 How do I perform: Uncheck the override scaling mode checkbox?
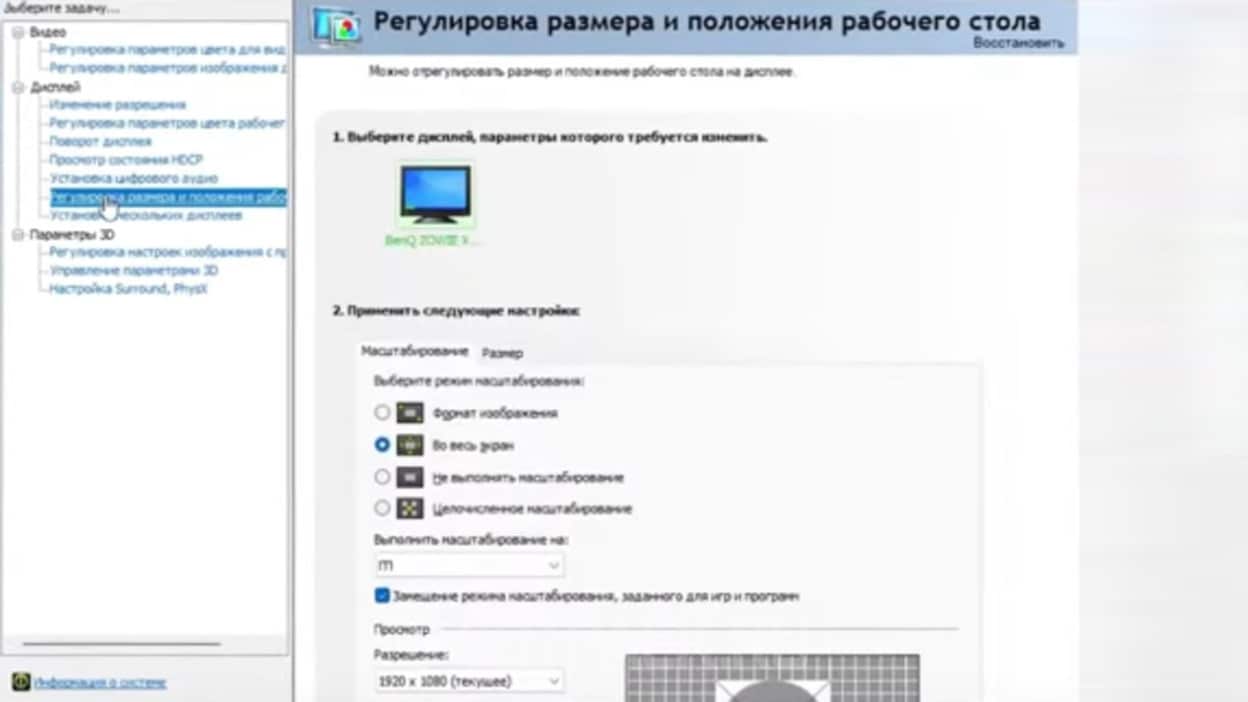[x=382, y=596]
